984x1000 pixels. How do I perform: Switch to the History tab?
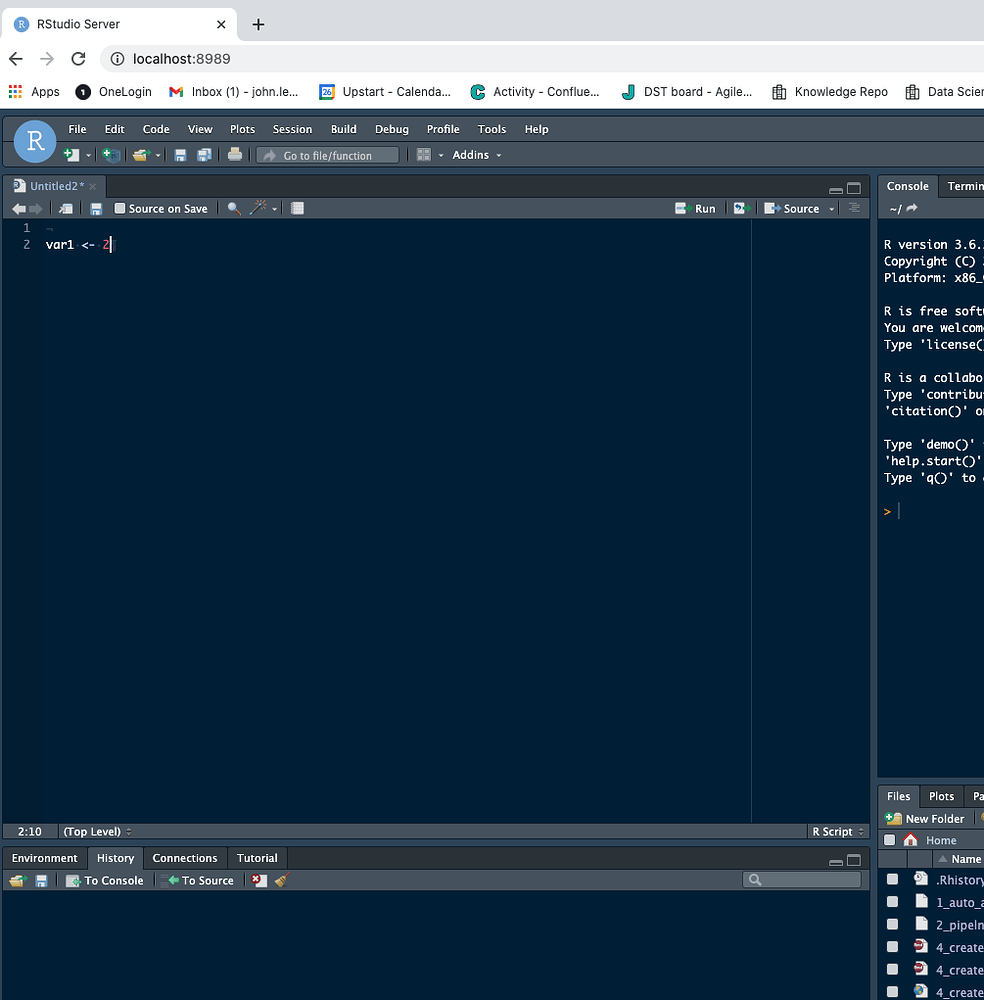click(x=115, y=858)
